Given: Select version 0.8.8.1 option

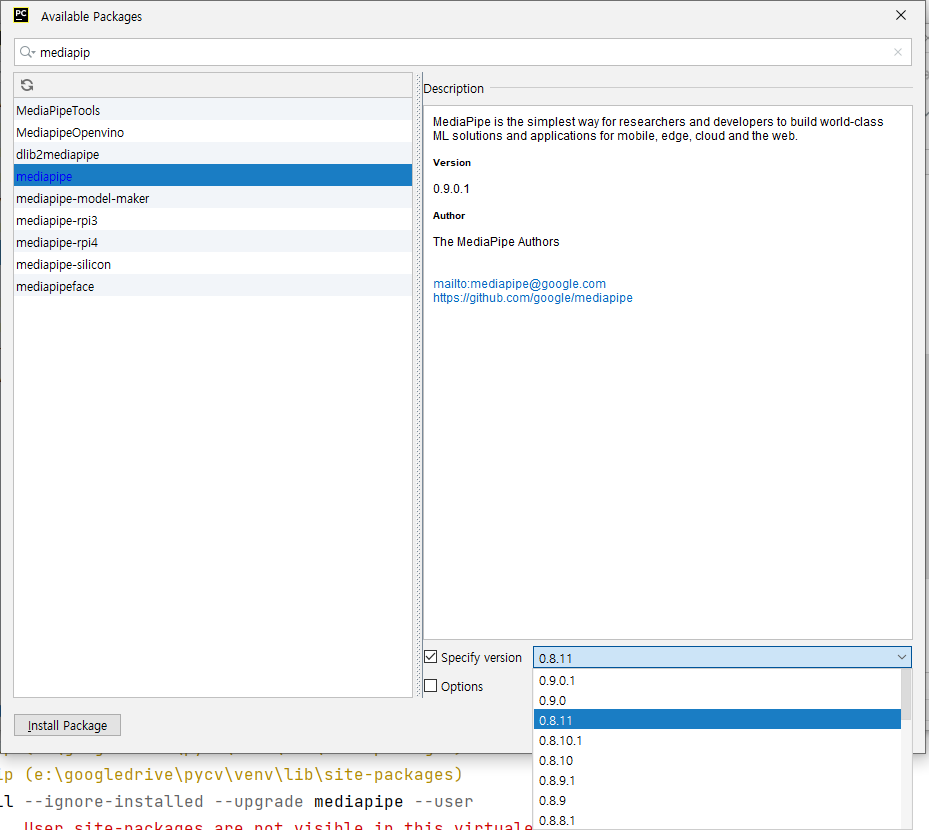Looking at the screenshot, I should pyautogui.click(x=717, y=821).
